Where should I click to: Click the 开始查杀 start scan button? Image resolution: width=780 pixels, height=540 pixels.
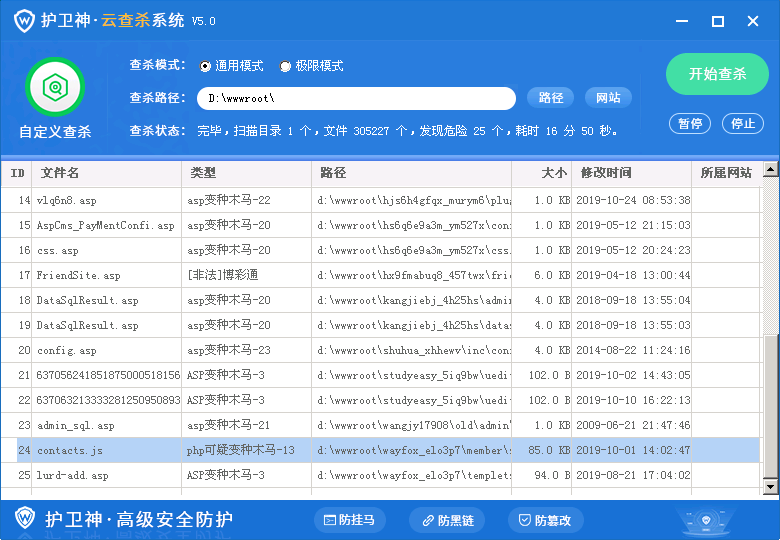click(717, 74)
